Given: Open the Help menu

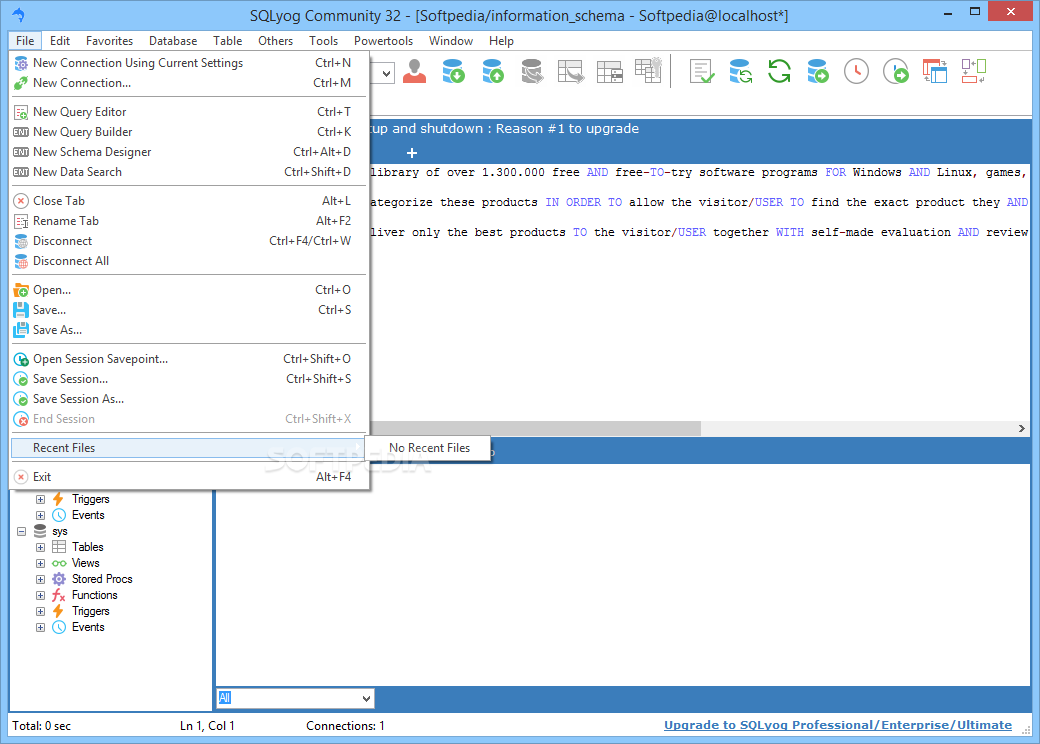Looking at the screenshot, I should 501,40.
